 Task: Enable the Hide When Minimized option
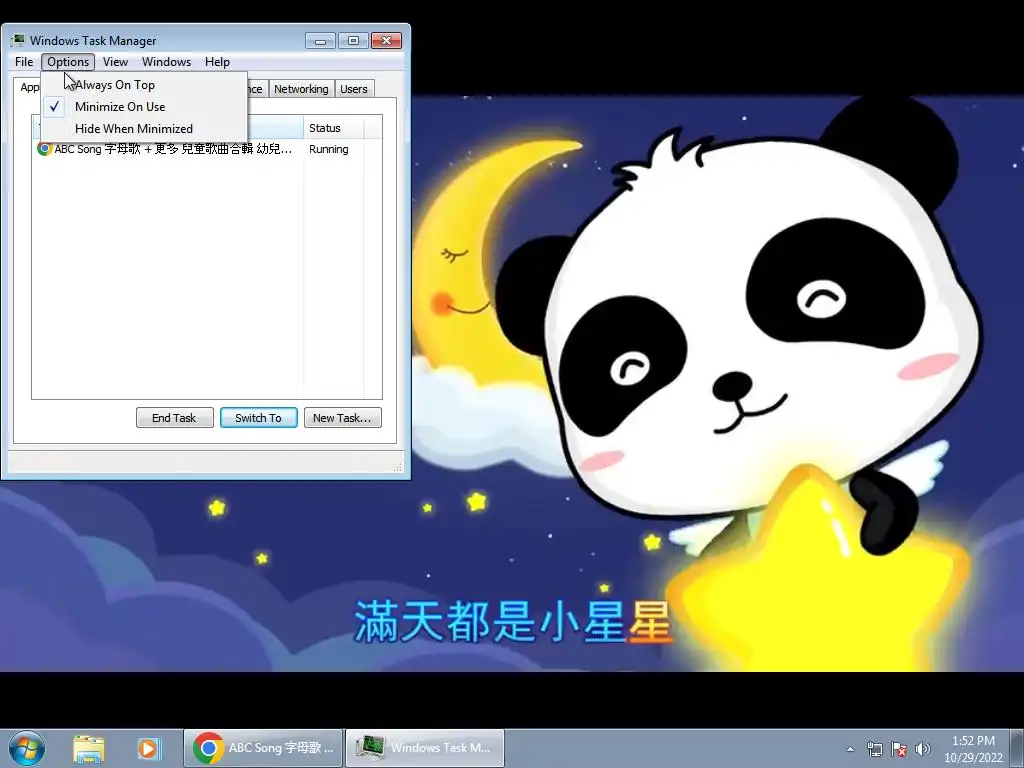pyautogui.click(x=144, y=129)
